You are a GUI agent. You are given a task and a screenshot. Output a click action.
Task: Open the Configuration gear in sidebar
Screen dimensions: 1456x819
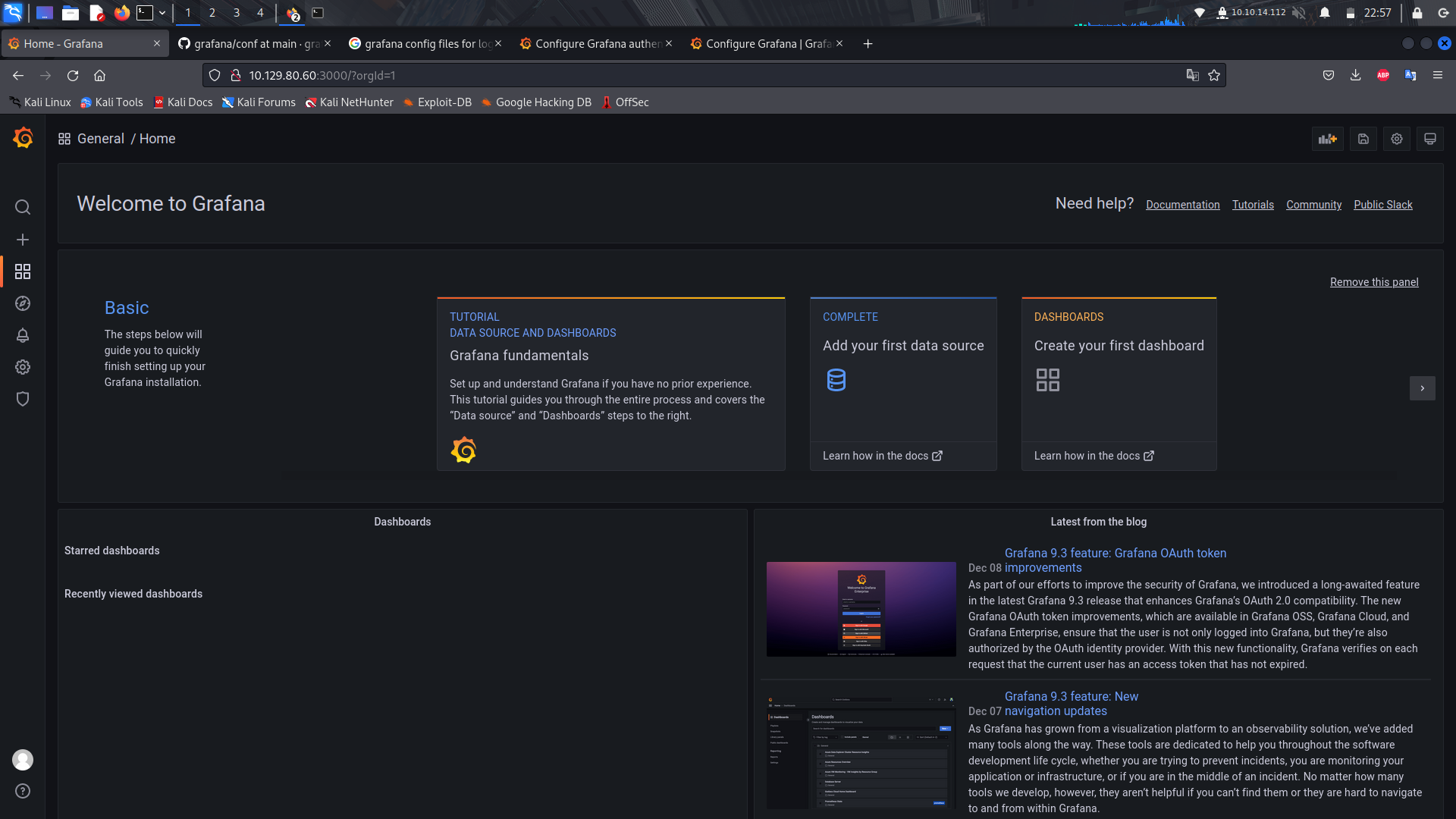pyautogui.click(x=23, y=367)
